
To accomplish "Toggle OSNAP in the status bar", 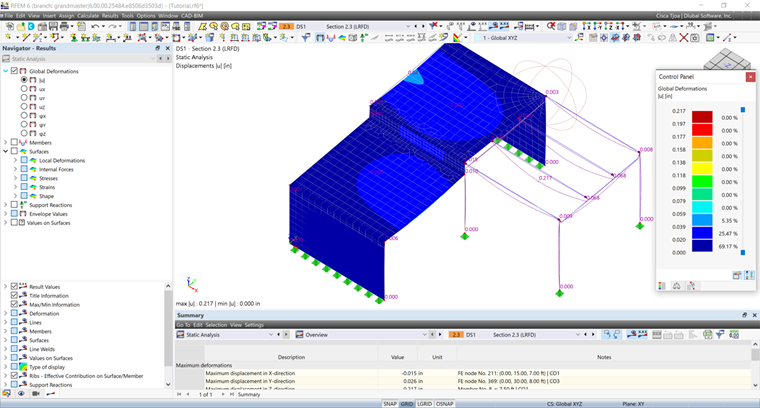I will coord(444,404).
